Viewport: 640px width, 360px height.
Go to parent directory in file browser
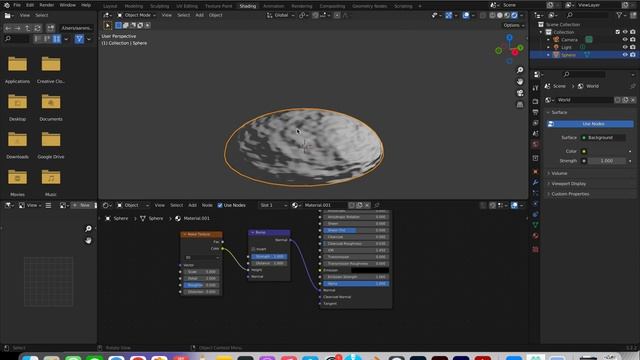27,28
